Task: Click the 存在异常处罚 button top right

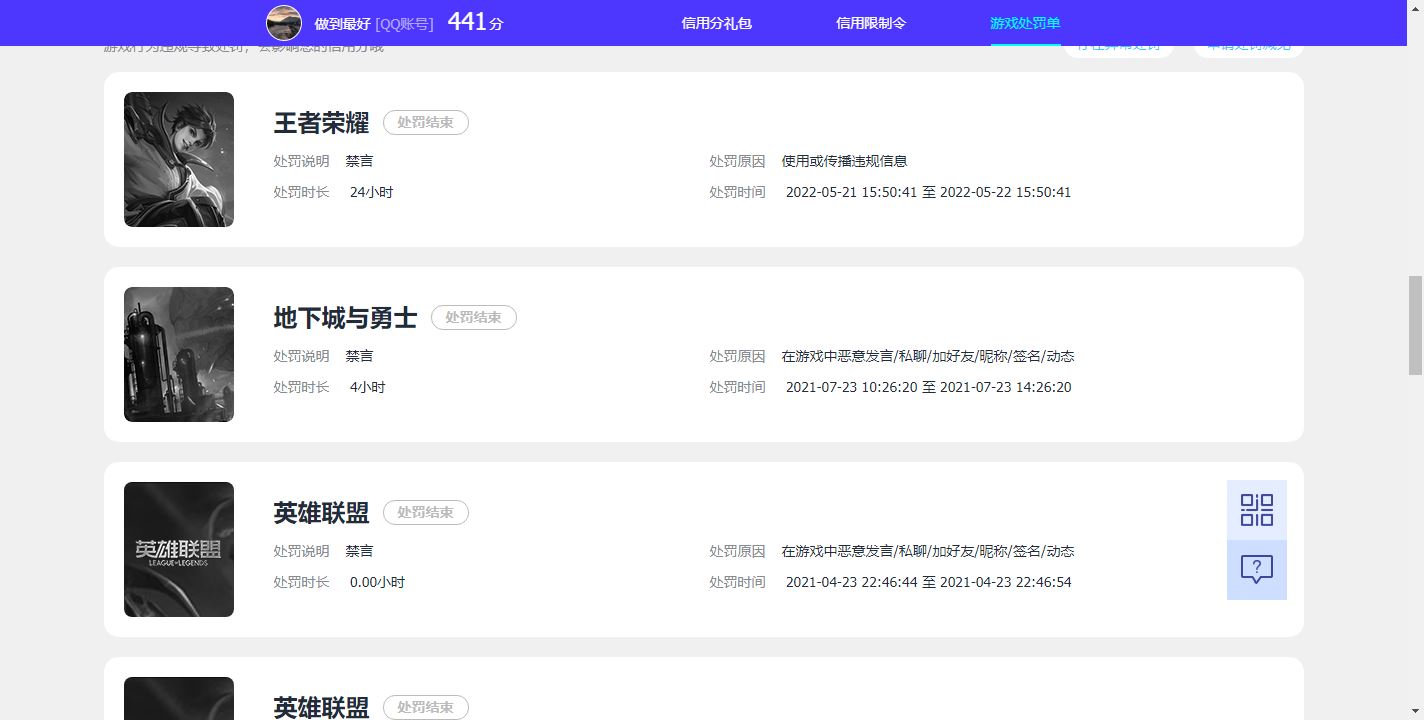Action: 1117,45
